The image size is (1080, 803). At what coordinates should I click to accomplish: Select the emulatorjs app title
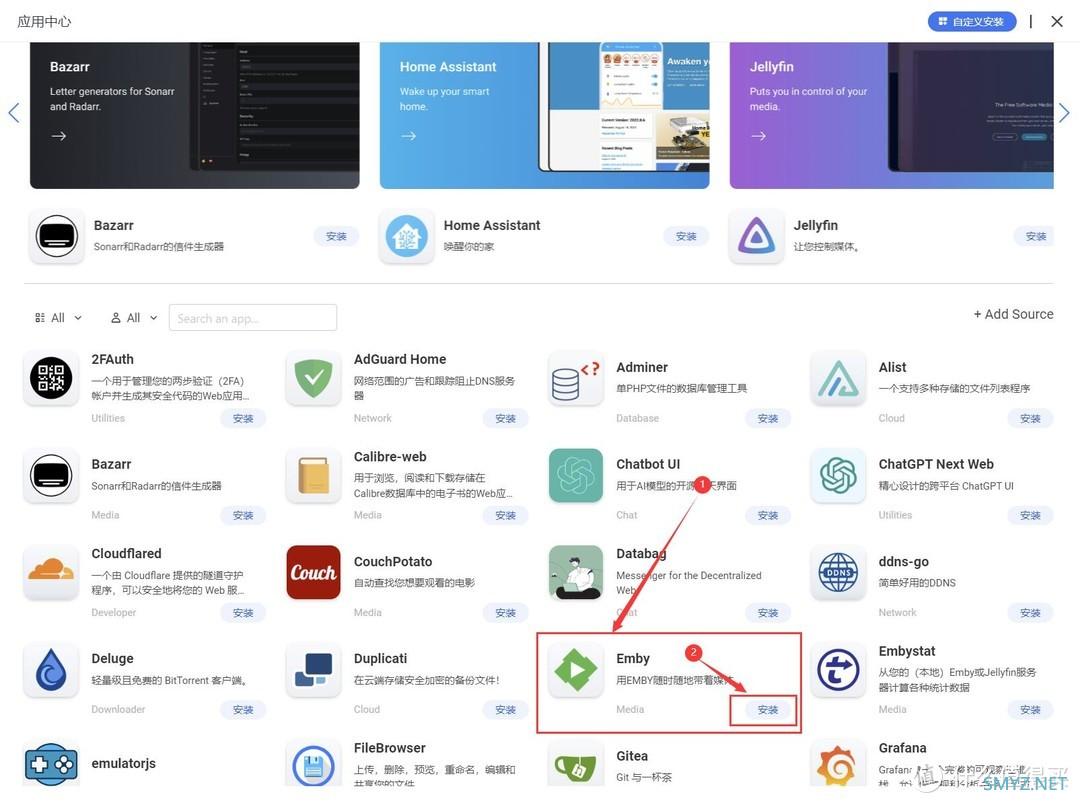123,763
